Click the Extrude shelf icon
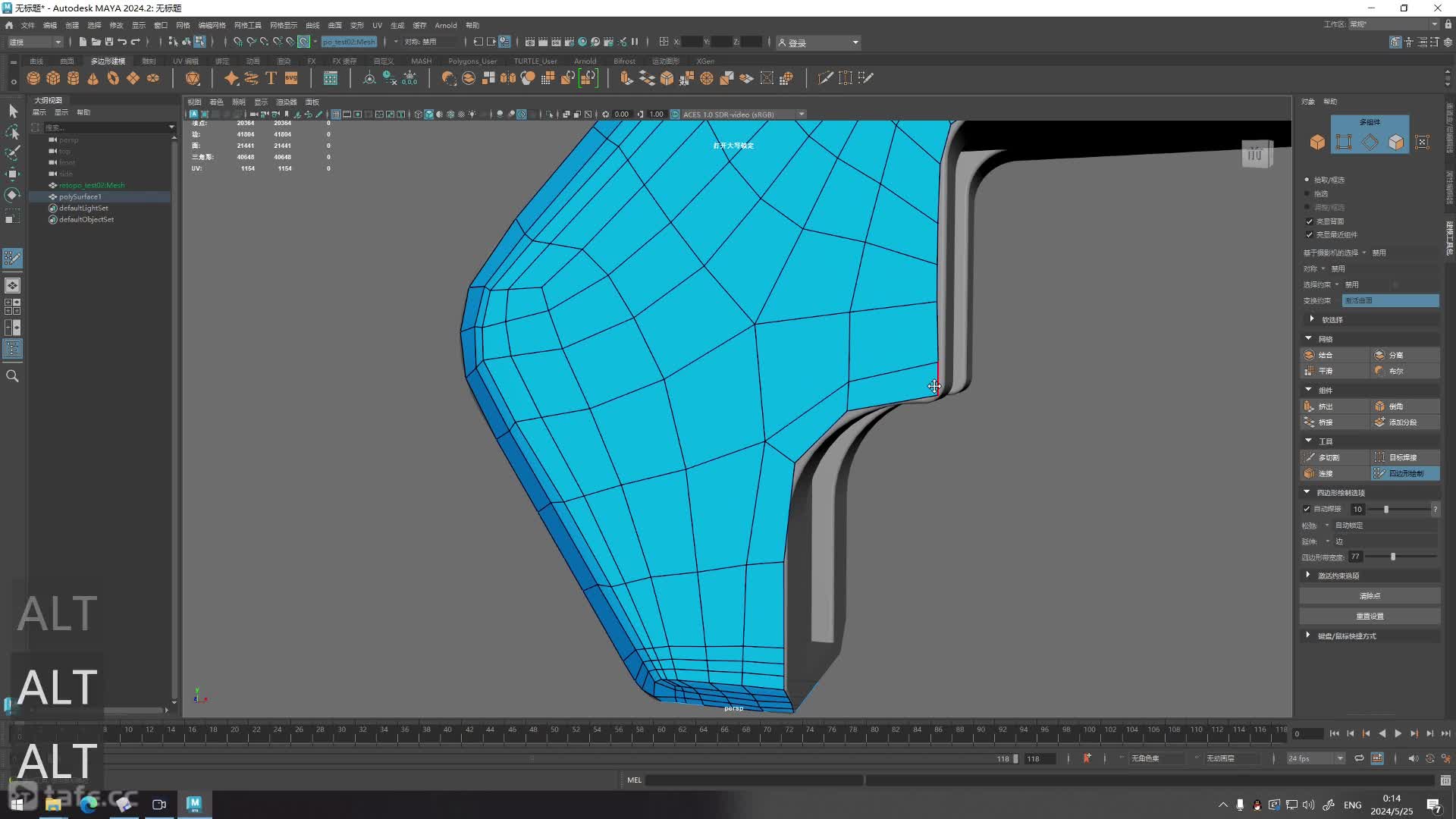 tap(626, 78)
